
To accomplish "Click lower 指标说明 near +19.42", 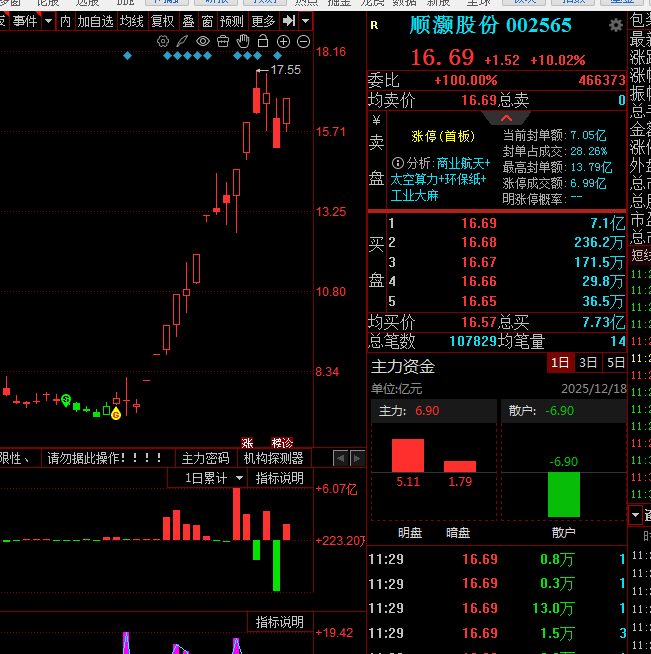I will [x=279, y=622].
